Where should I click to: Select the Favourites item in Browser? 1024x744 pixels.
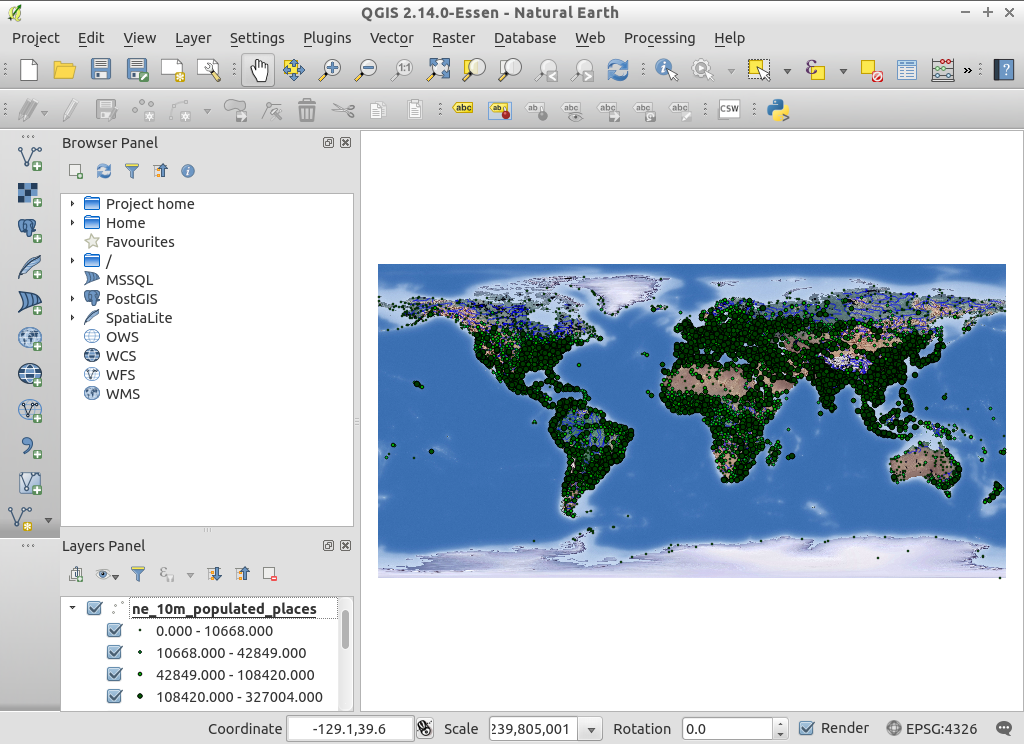tap(140, 242)
